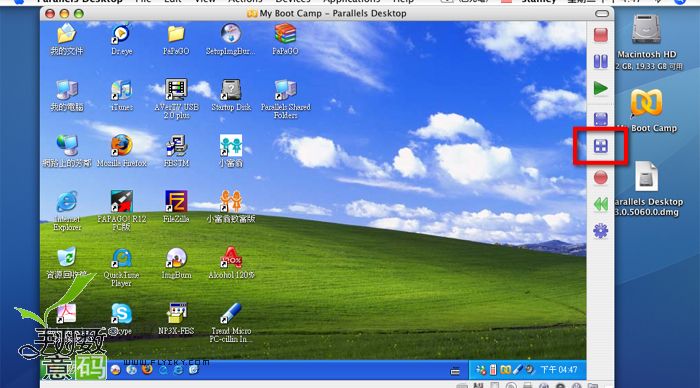Screen dimensions: 700x388
Task: Click the green Start virtual machine button
Action: [x=600, y=88]
